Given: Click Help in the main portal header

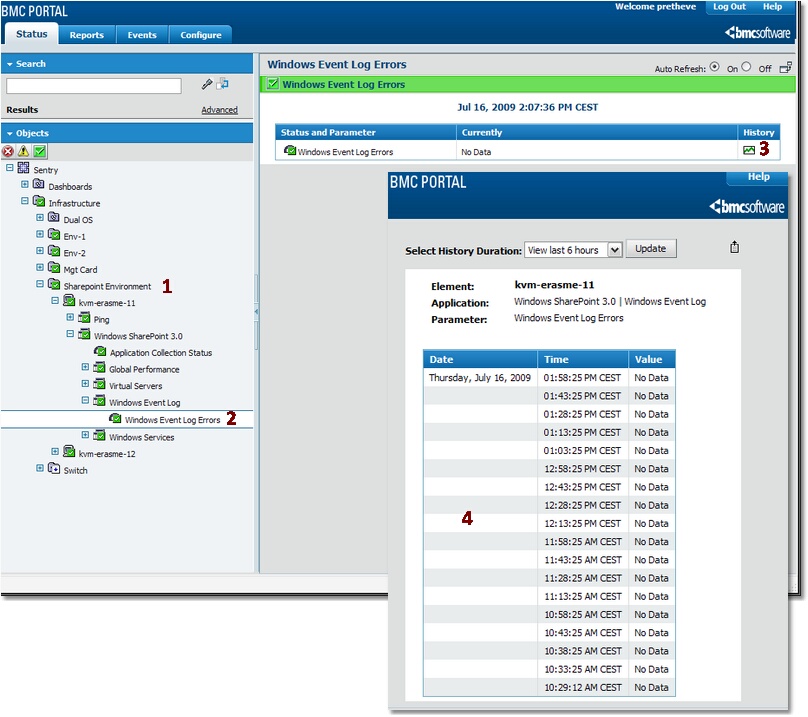Looking at the screenshot, I should 772,6.
